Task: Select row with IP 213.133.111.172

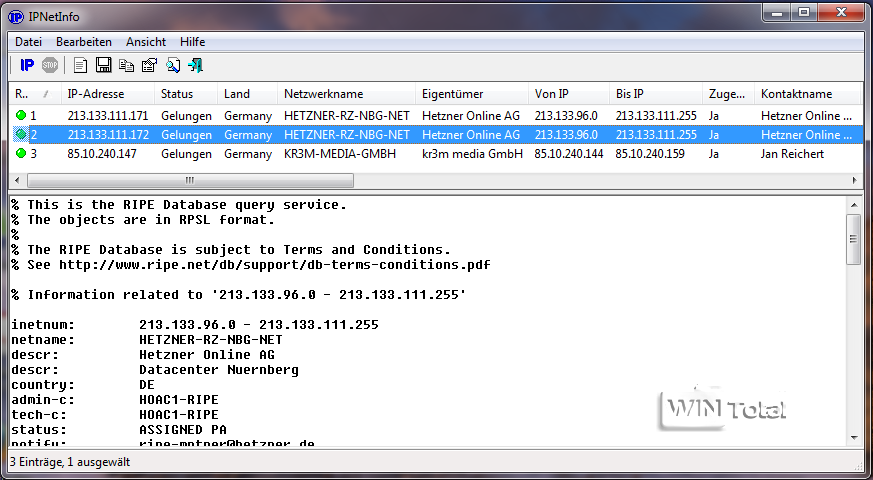Action: [x=434, y=135]
